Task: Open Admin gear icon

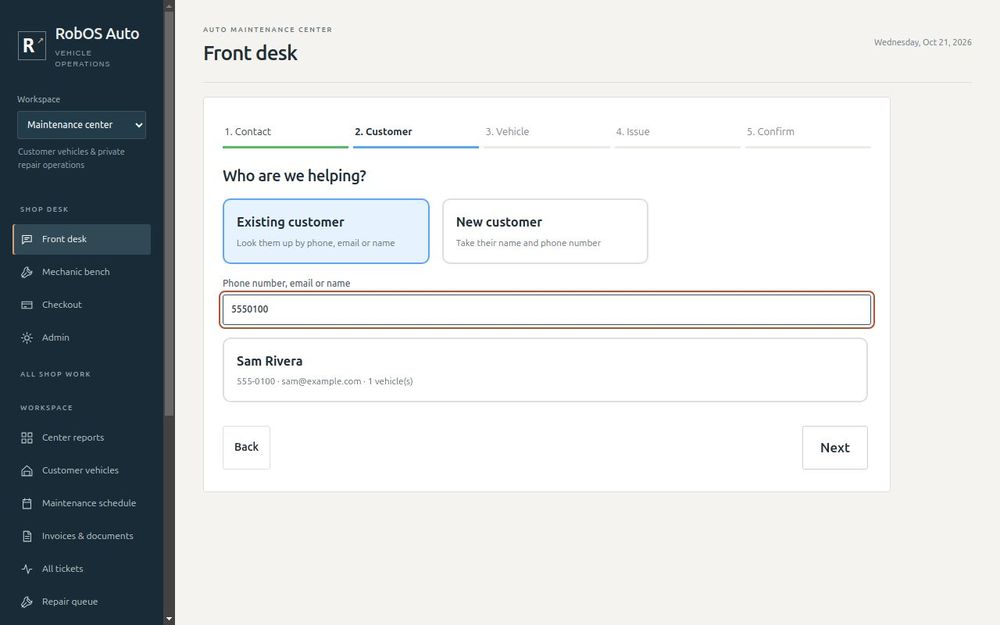Action: (27, 338)
